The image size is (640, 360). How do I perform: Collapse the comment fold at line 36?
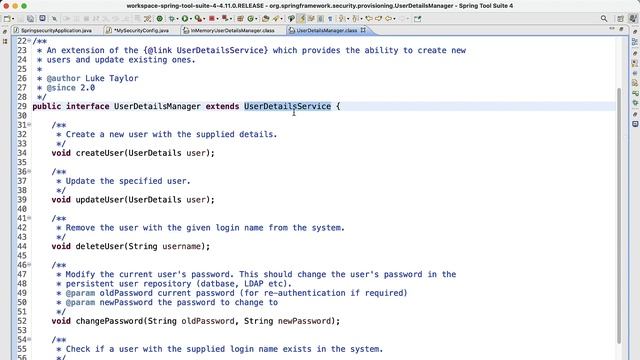[x=29, y=171]
